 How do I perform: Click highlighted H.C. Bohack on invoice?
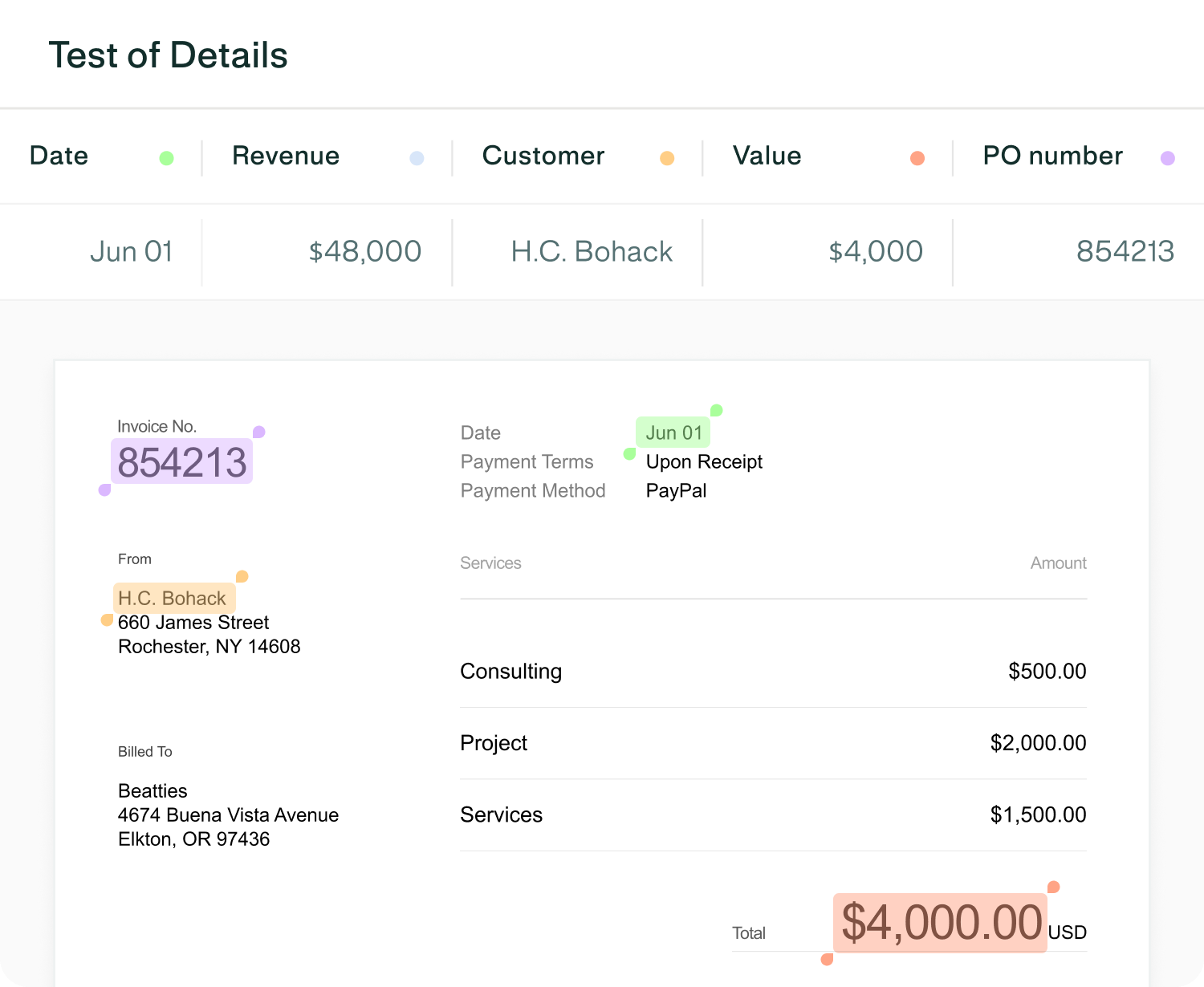174,598
